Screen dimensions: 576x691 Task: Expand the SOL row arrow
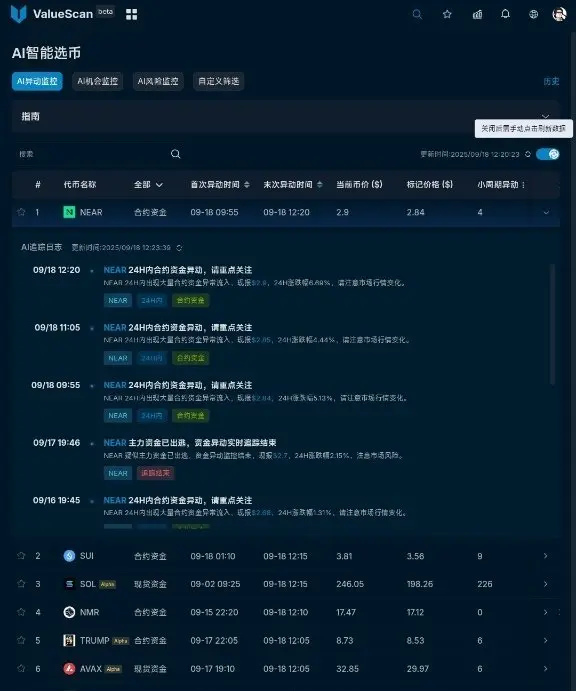(x=546, y=584)
